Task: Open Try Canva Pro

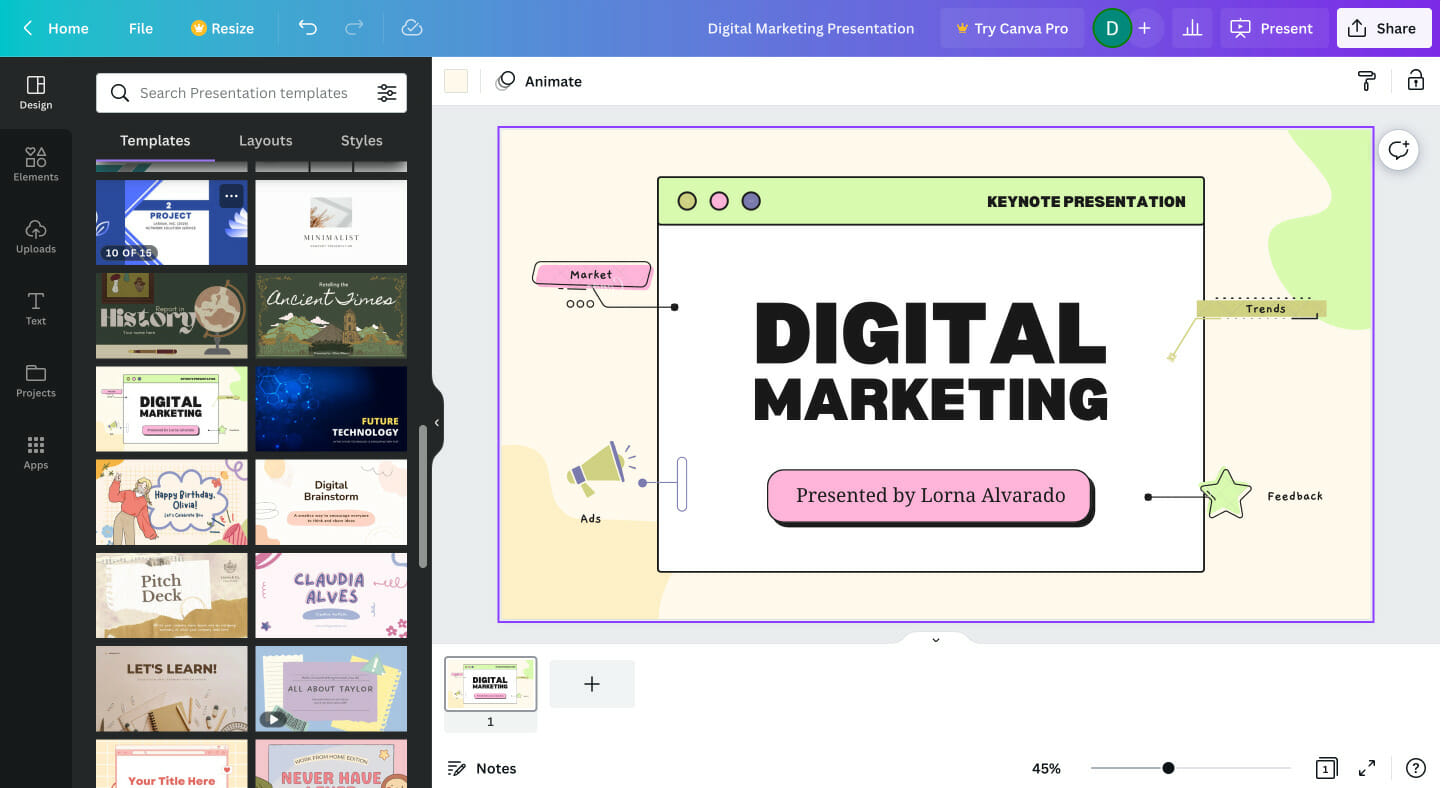Action: pyautogui.click(x=1011, y=28)
